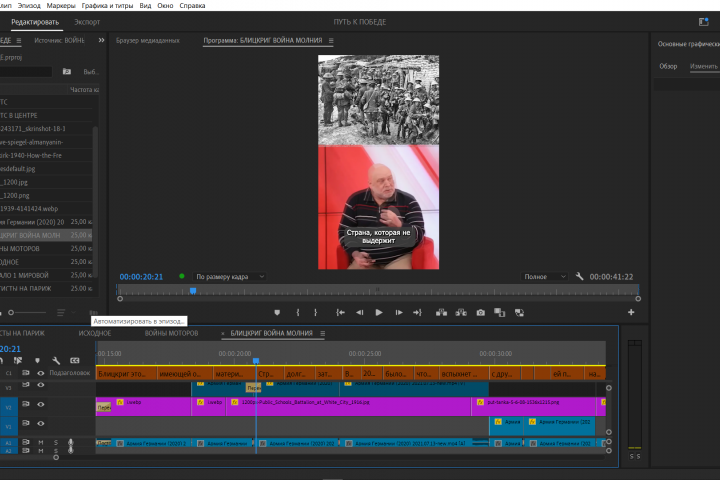The width and height of the screenshot is (720, 480).
Task: Open the Workspaces icon at top right
Action: pos(703,22)
